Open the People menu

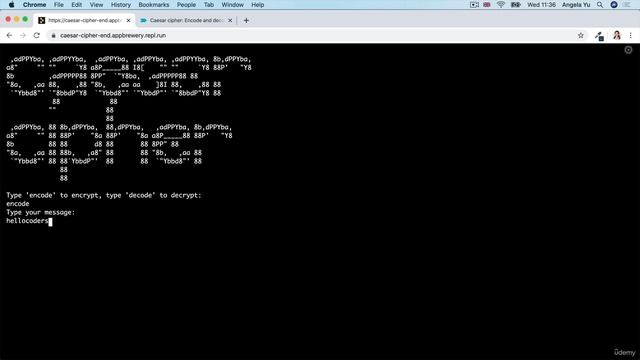187,5
